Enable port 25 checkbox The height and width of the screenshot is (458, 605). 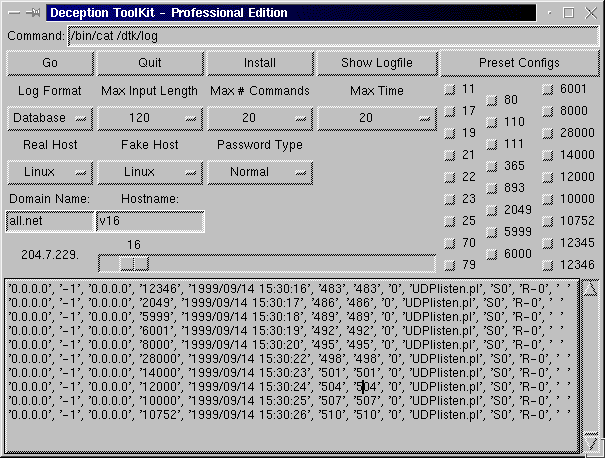[x=450, y=221]
